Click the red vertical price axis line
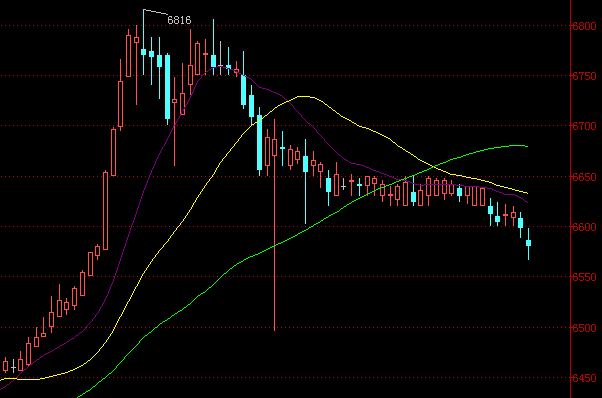The width and height of the screenshot is (602, 398). point(571,199)
